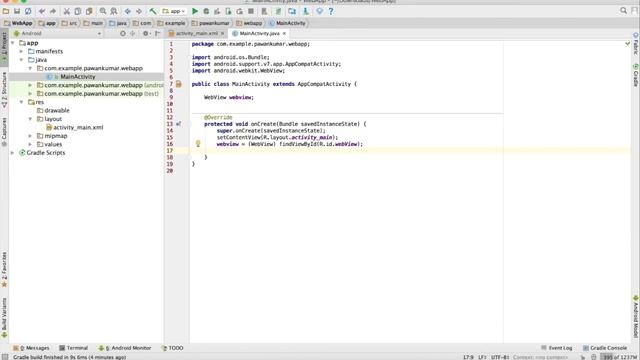Collapse the res folder arrow
640x360 pixels.
tap(22, 102)
